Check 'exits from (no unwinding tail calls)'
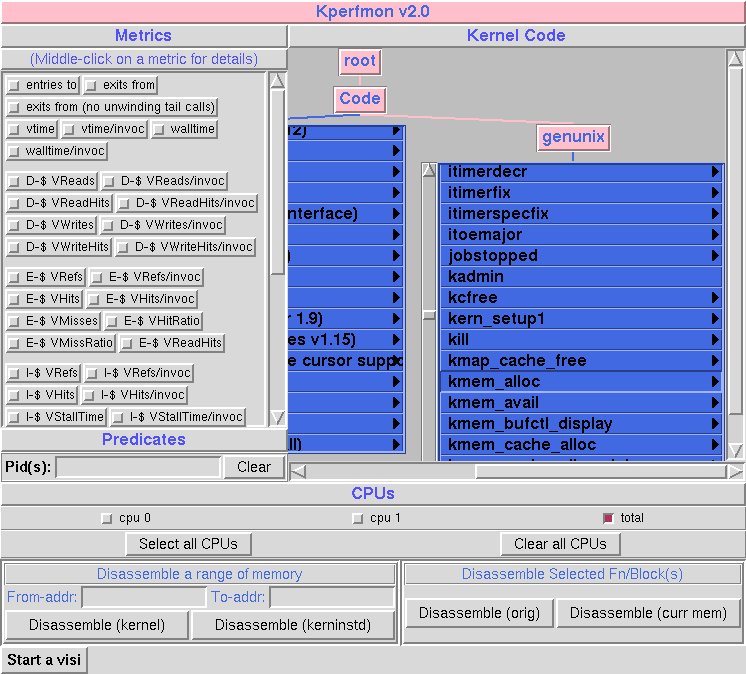The width and height of the screenshot is (746, 674). [14, 107]
